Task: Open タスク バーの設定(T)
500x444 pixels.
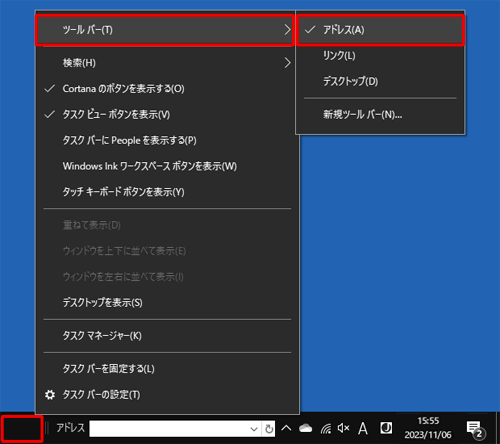Action: pyautogui.click(x=167, y=395)
